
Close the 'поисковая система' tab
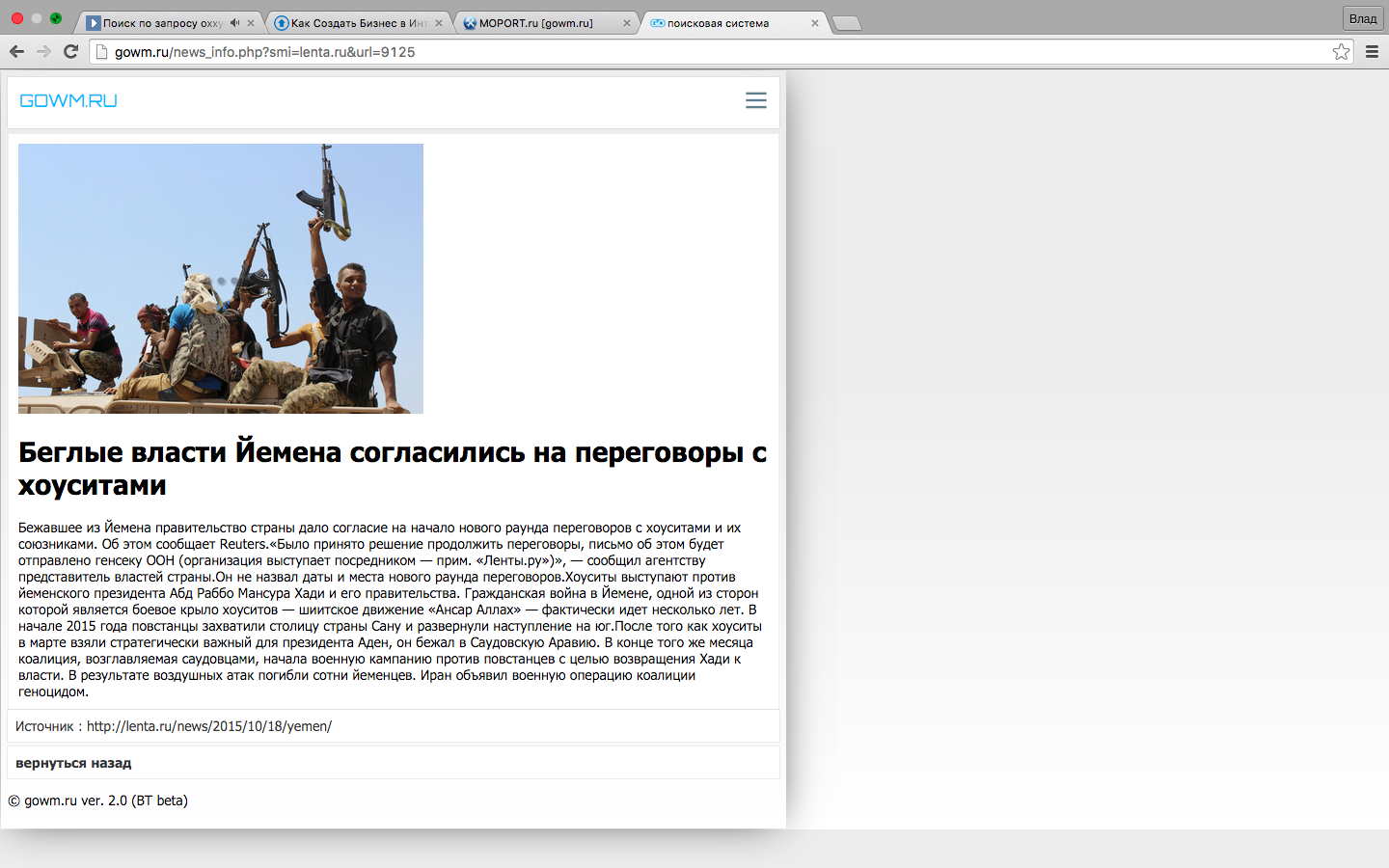pyautogui.click(x=815, y=23)
